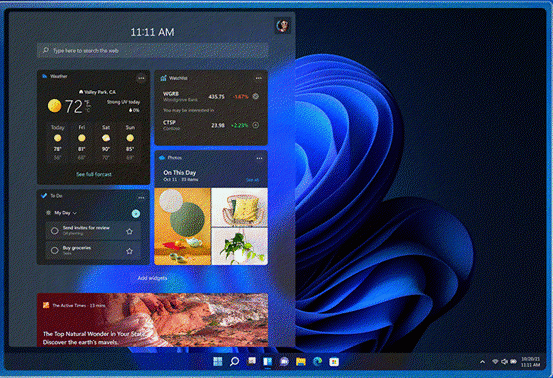Viewport: 553px width, 378px height.
Task: Mark Send invites for review complete
Action: [x=54, y=231]
